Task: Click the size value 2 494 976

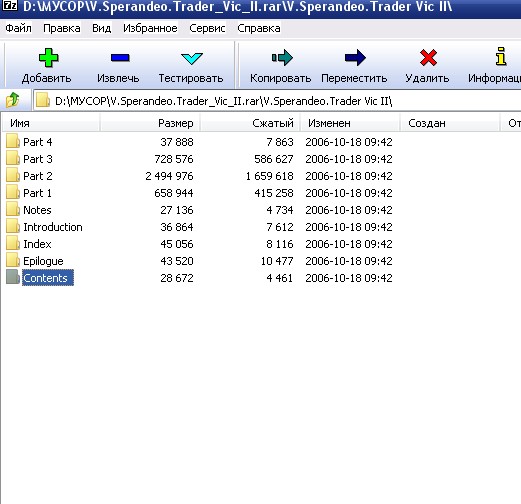Action: coord(169,176)
